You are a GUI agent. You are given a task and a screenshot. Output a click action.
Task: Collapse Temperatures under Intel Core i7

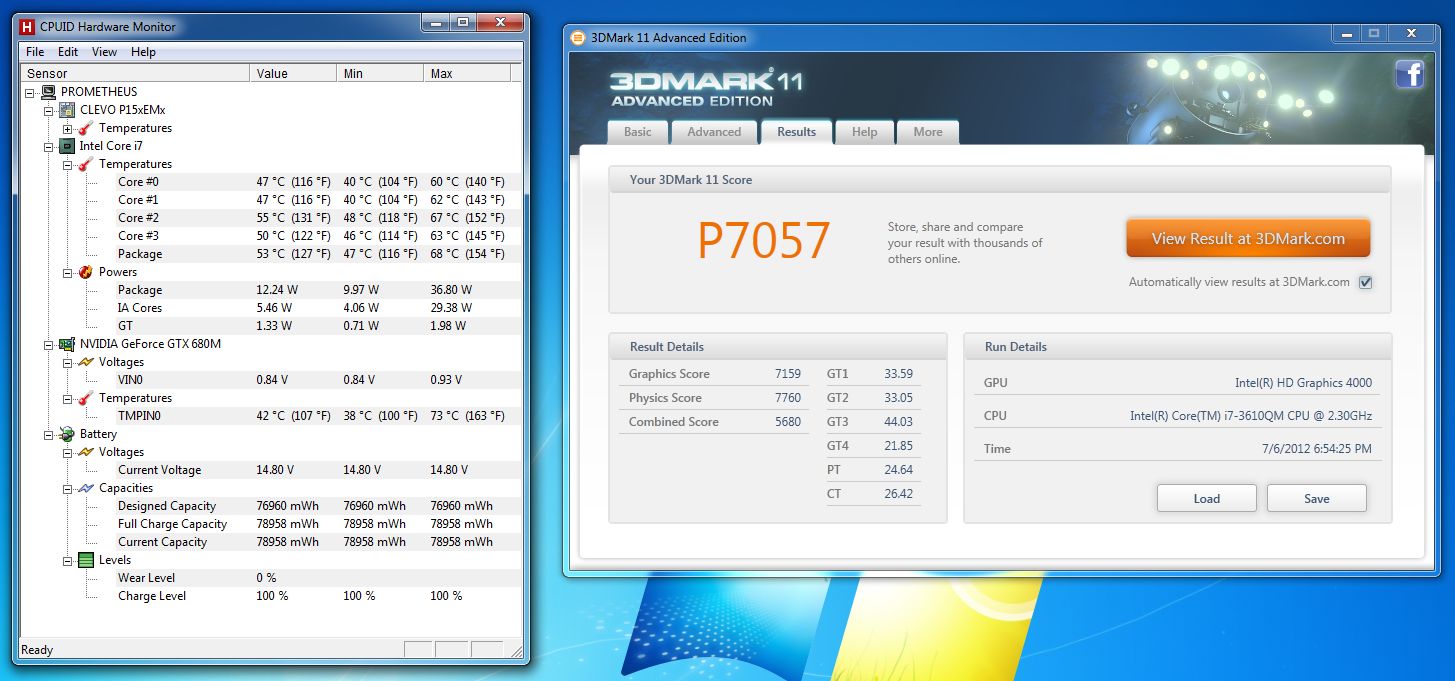[67, 164]
